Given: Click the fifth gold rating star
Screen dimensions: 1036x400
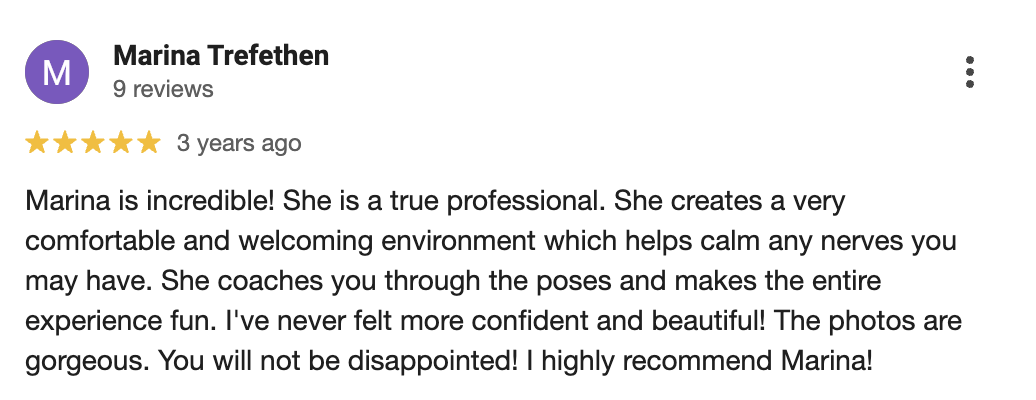Looking at the screenshot, I should [x=149, y=142].
